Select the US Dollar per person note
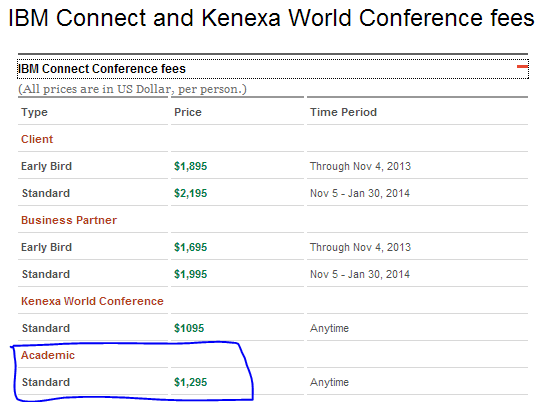Screen dimensions: 548x402 (x=132, y=89)
